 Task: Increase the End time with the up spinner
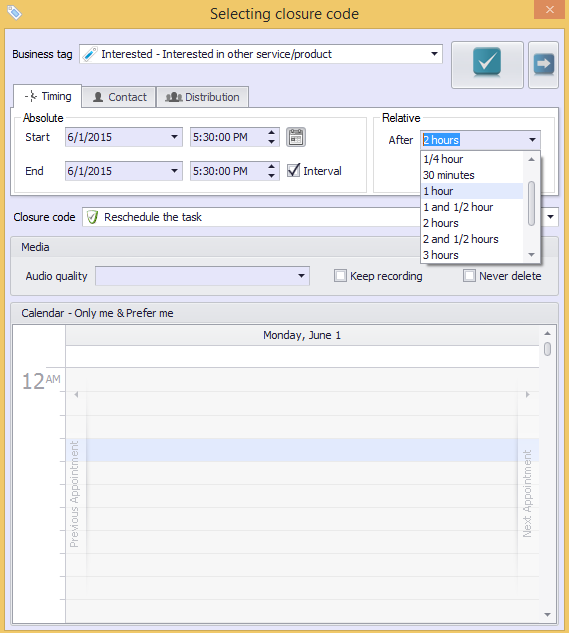[271, 166]
